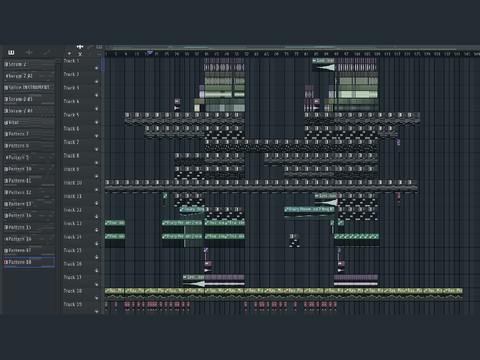Toggle mute switch on Track 19
The image size is (480, 360).
tap(97, 311)
